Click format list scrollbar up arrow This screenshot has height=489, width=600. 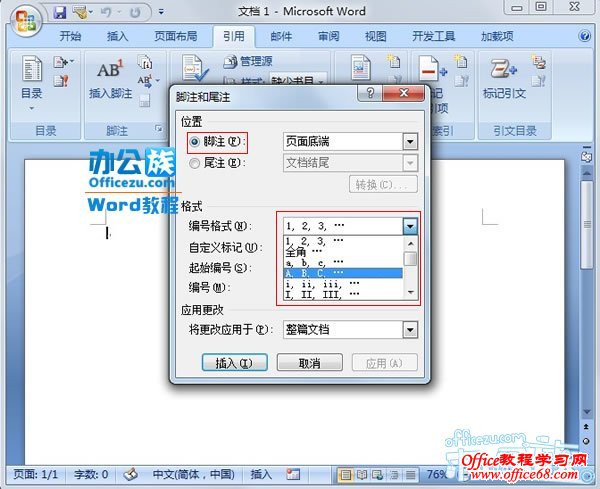411,243
